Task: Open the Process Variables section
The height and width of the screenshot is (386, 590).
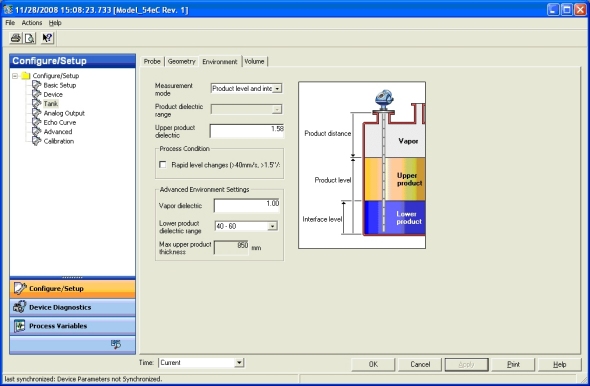Action: click(x=73, y=326)
